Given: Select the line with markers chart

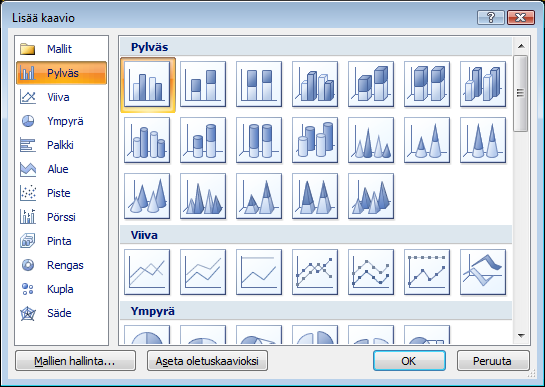Looking at the screenshot, I should 315,272.
